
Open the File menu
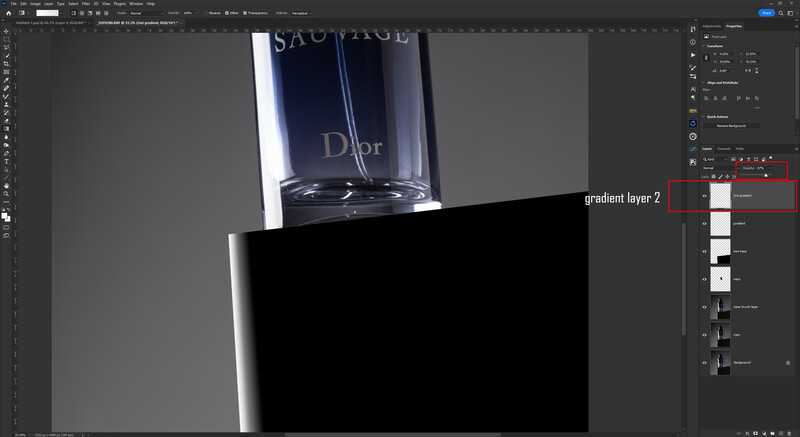[14, 4]
